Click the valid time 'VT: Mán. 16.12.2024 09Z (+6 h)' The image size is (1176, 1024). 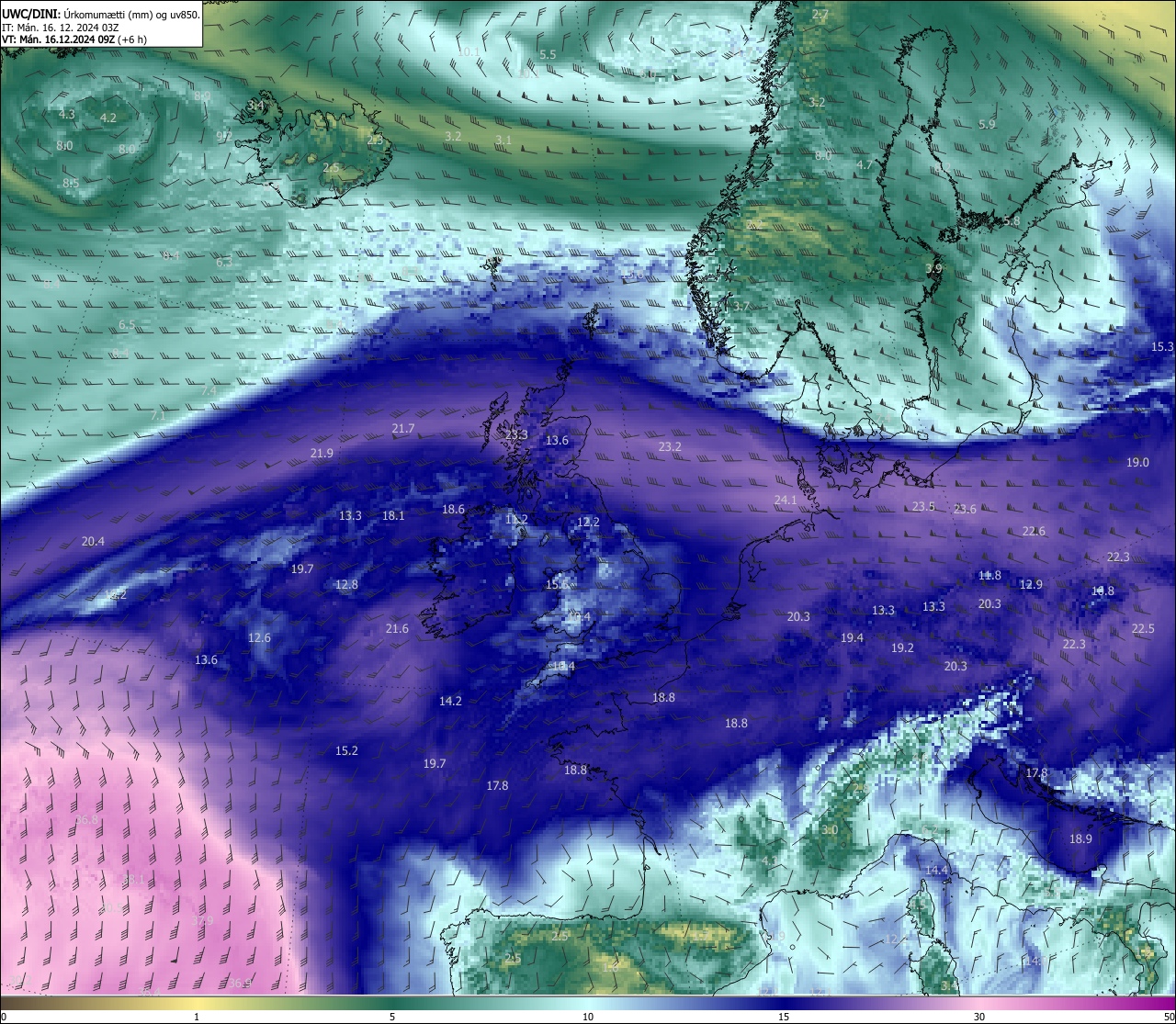tap(74, 39)
